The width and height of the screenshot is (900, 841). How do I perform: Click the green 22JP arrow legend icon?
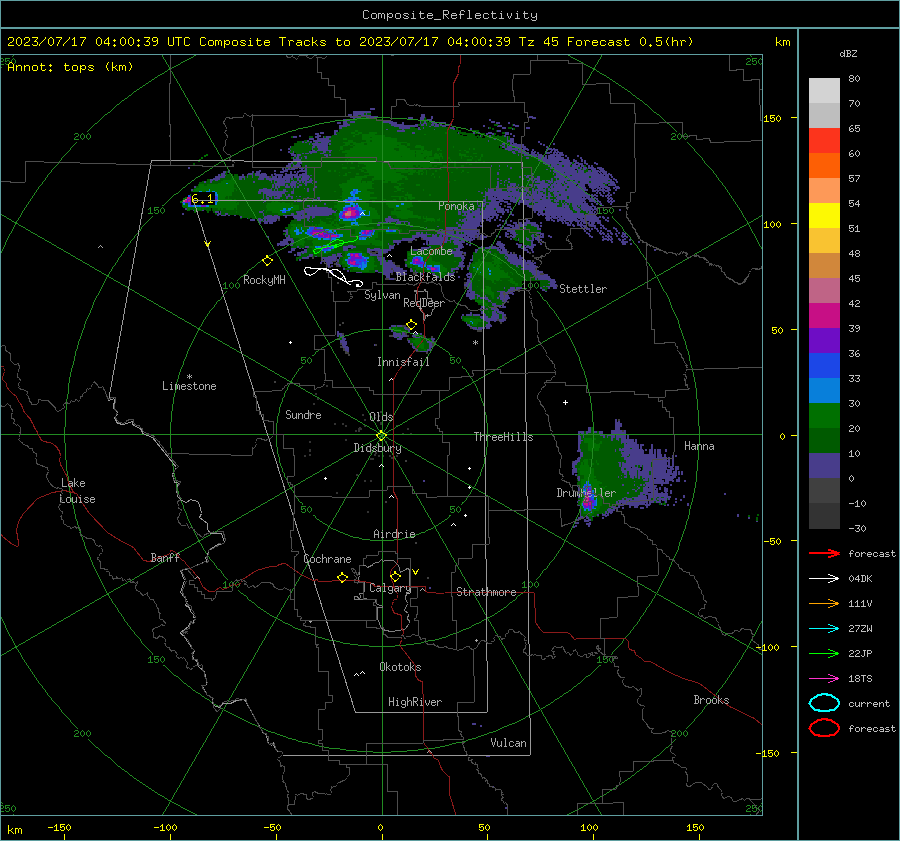(x=824, y=653)
